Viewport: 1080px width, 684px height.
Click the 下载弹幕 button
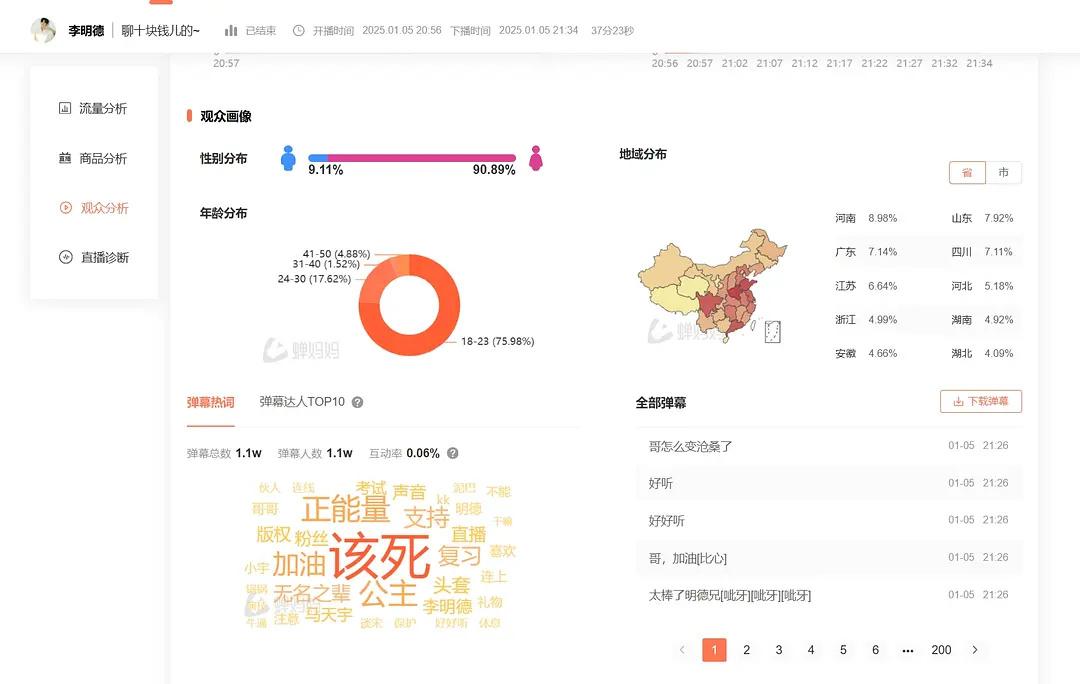click(x=981, y=402)
